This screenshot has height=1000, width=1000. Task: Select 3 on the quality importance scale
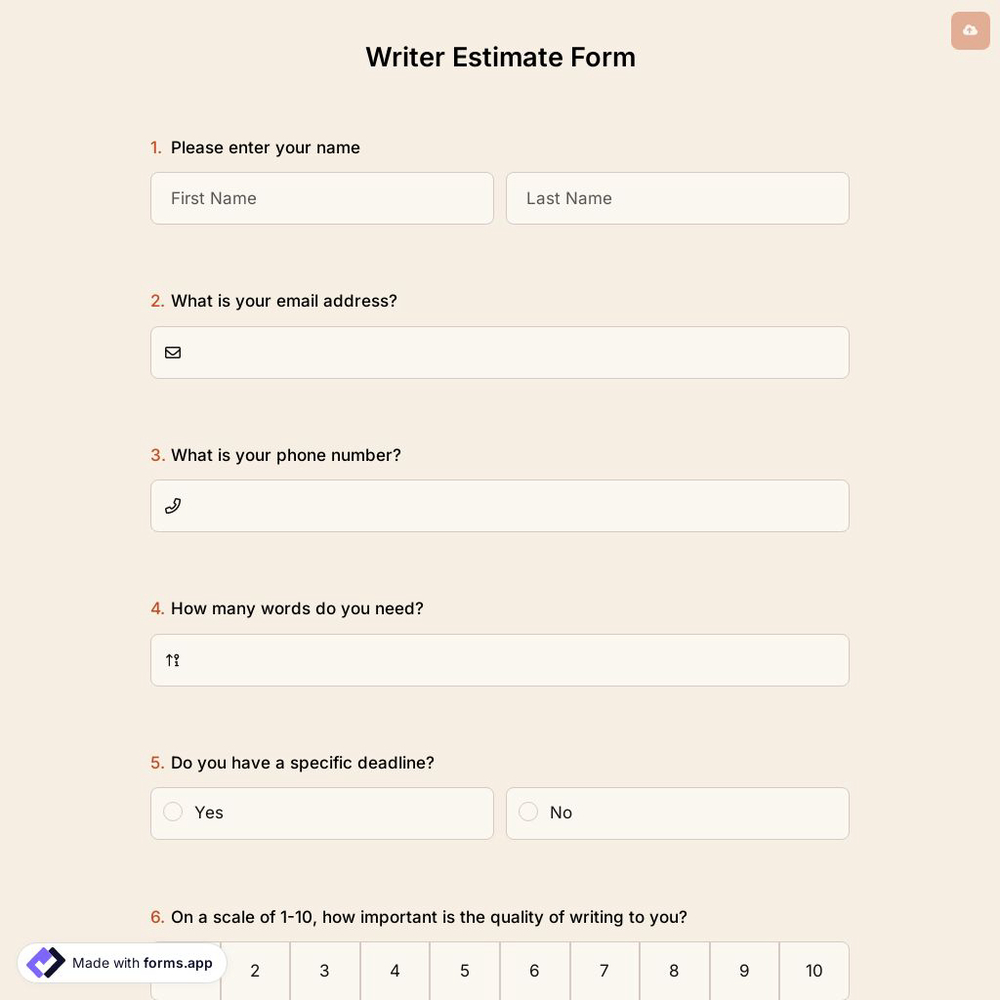click(x=324, y=970)
